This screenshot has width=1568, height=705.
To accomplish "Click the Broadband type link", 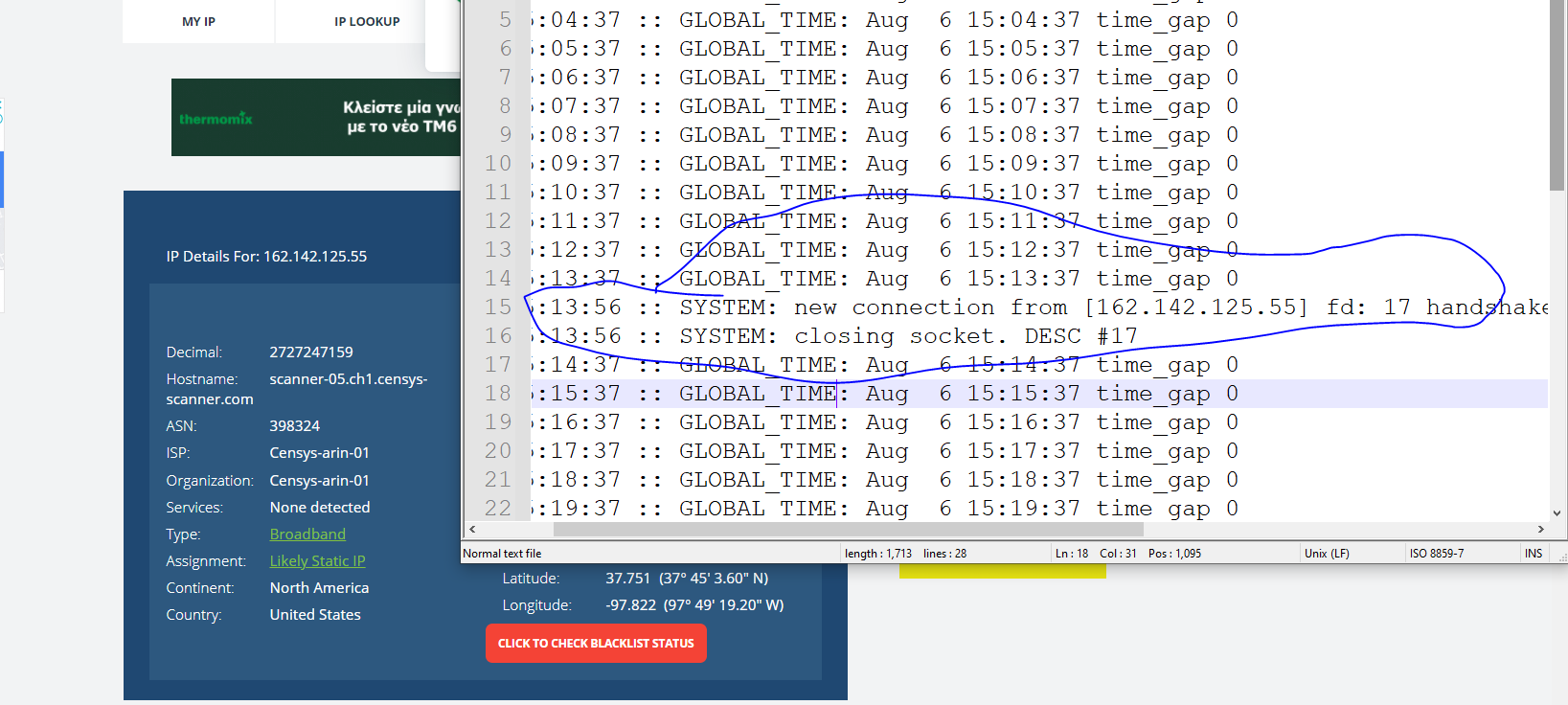I will pyautogui.click(x=307, y=534).
